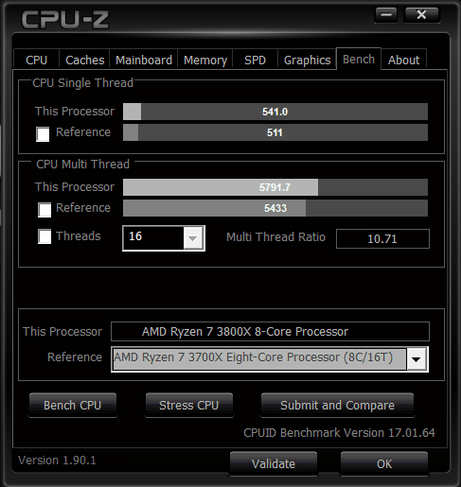The height and width of the screenshot is (487, 461).
Task: Click the Validate button
Action: tap(273, 463)
